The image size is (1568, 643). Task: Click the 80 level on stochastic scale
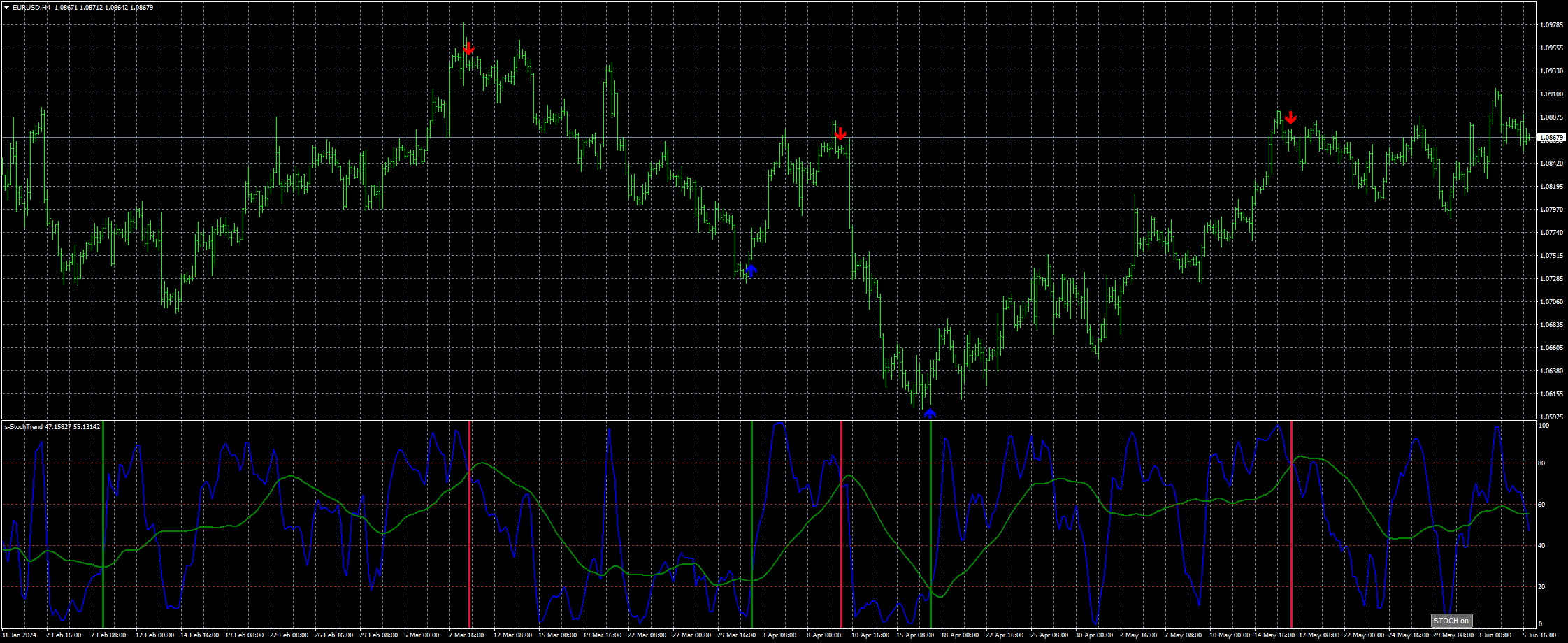pyautogui.click(x=1541, y=463)
